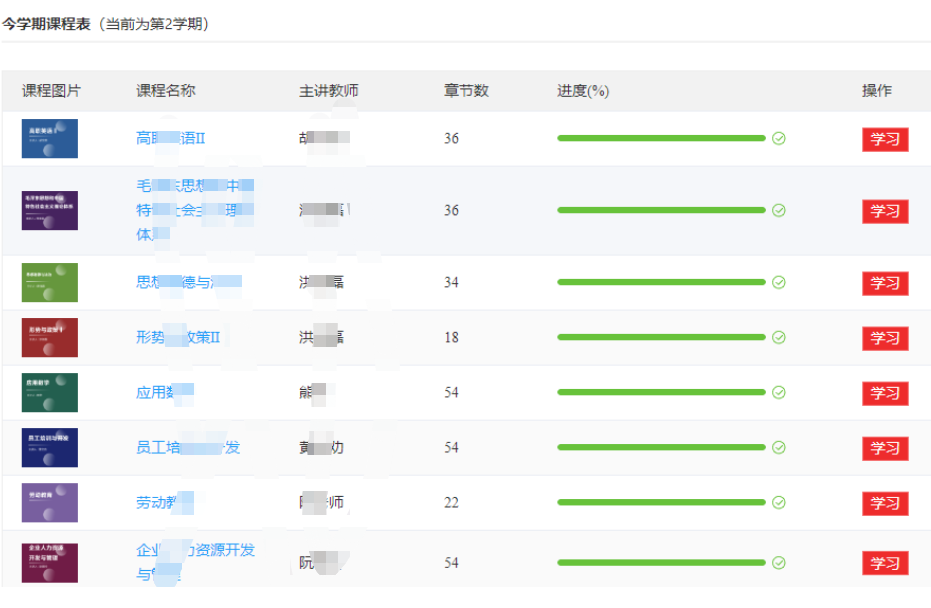Click the 主讲教师 column header
This screenshot has width=931, height=608.
[x=328, y=91]
